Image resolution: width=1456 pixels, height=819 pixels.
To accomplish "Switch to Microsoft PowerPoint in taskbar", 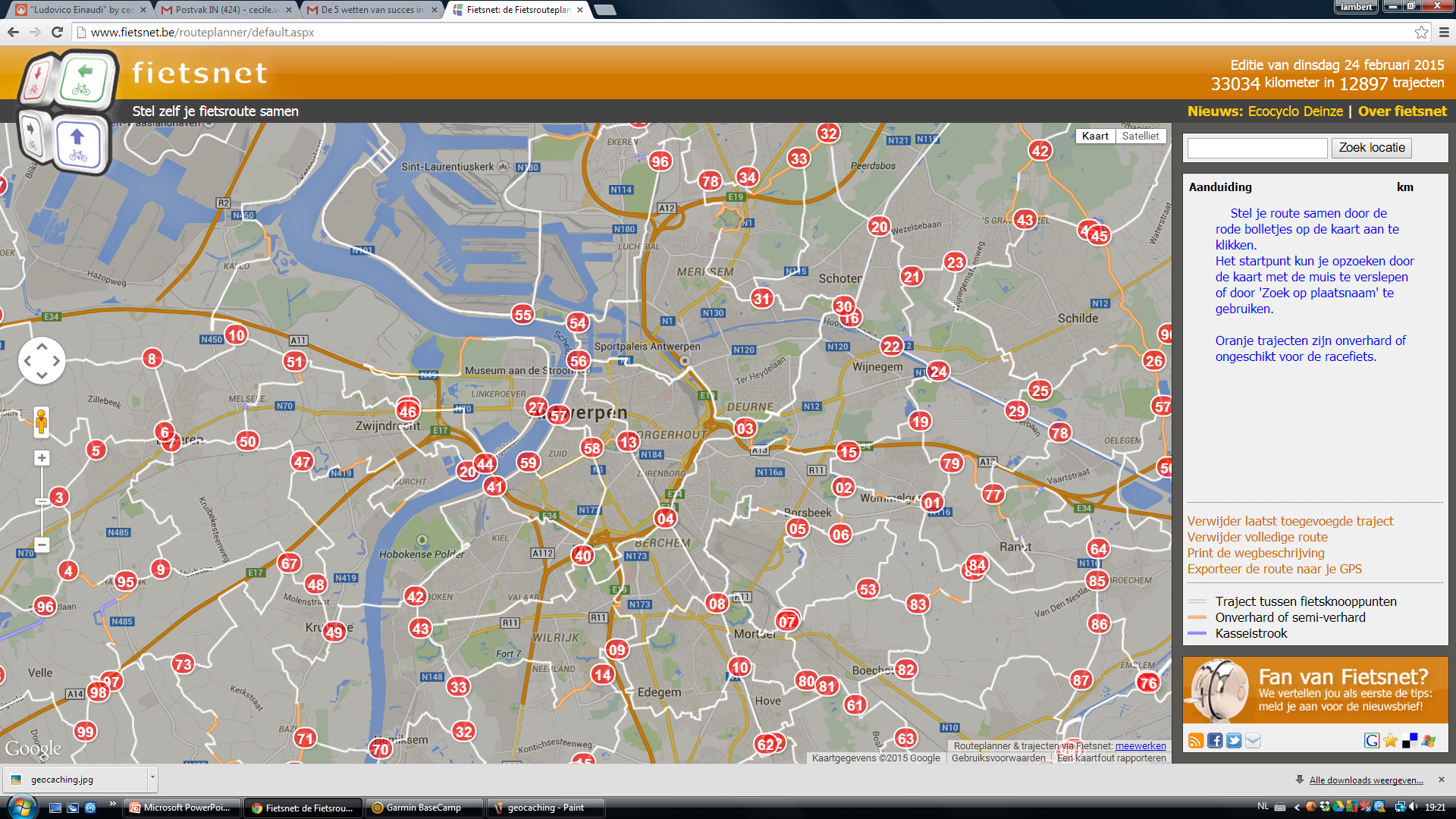I will [184, 808].
